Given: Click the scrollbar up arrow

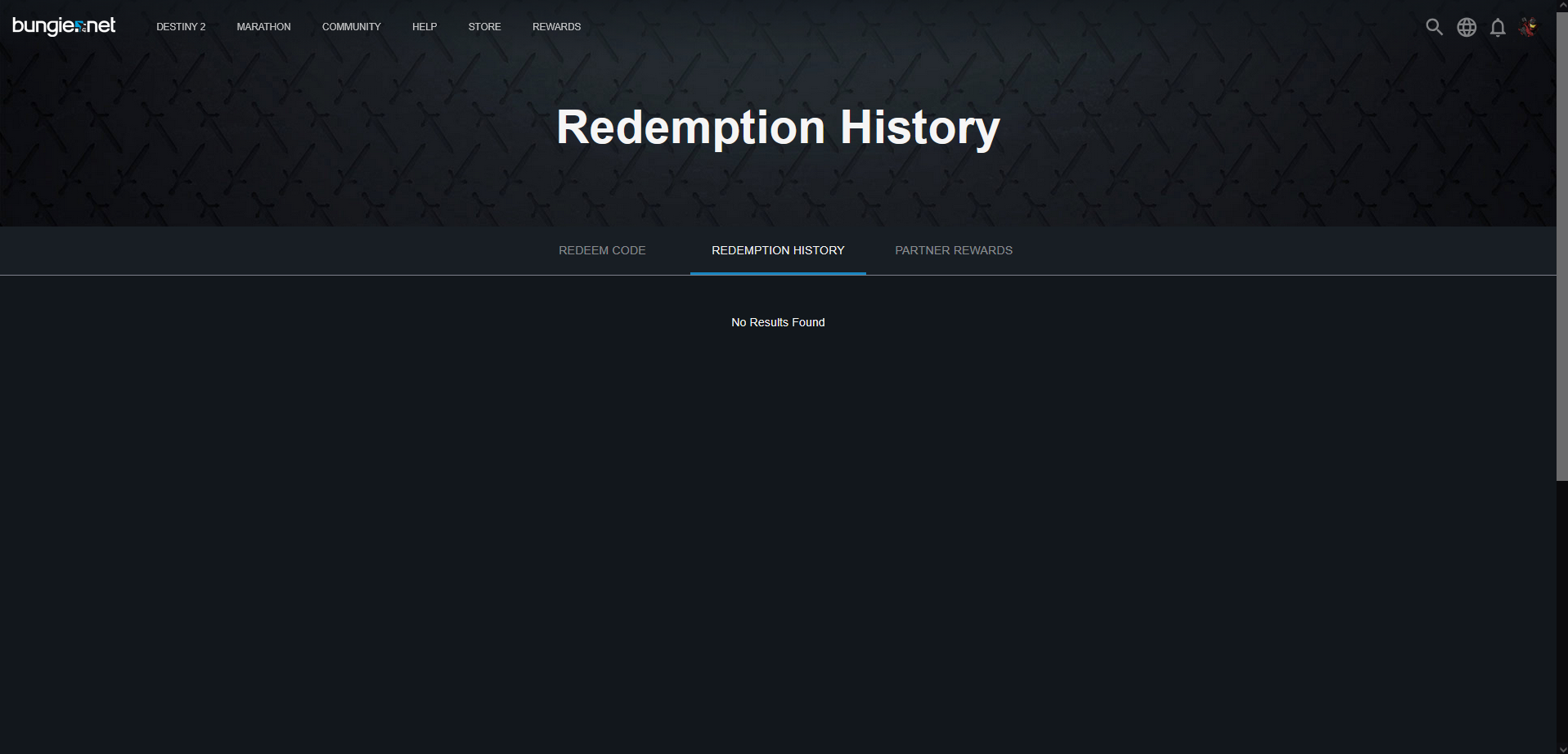Looking at the screenshot, I should pyautogui.click(x=1561, y=5).
